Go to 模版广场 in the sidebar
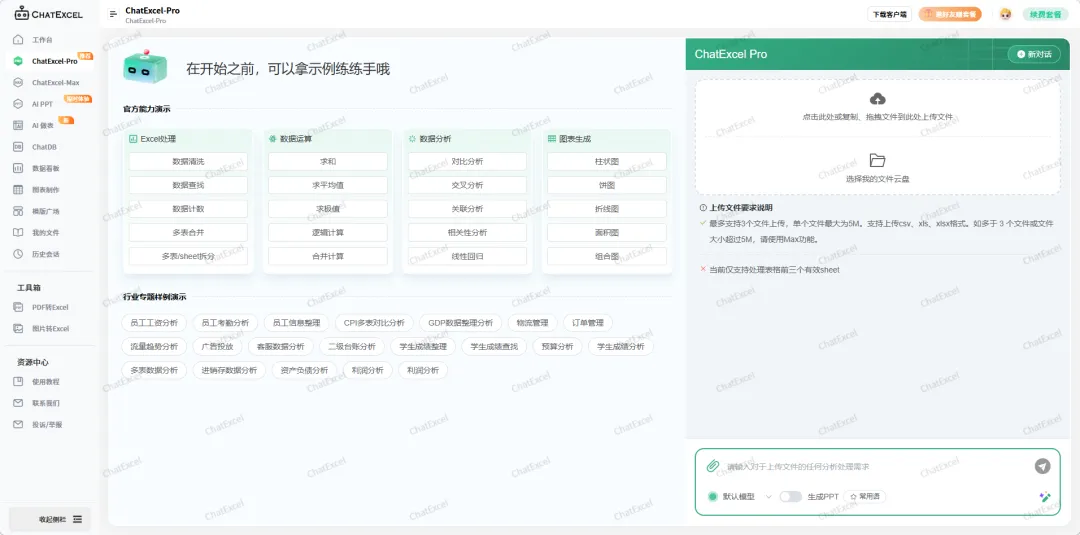Viewport: 1080px width, 535px height. tap(46, 211)
